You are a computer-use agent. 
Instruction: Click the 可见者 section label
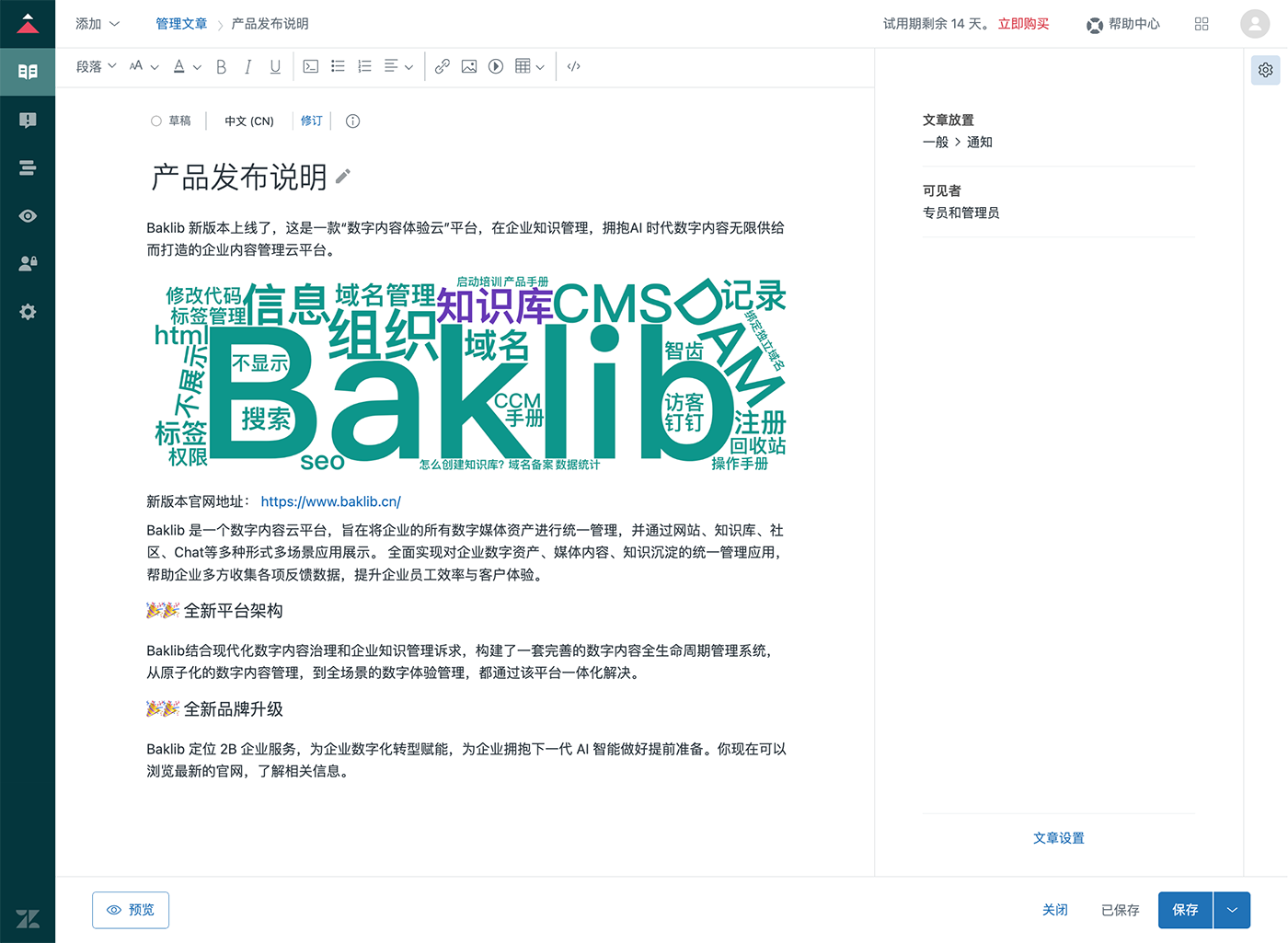tap(942, 190)
